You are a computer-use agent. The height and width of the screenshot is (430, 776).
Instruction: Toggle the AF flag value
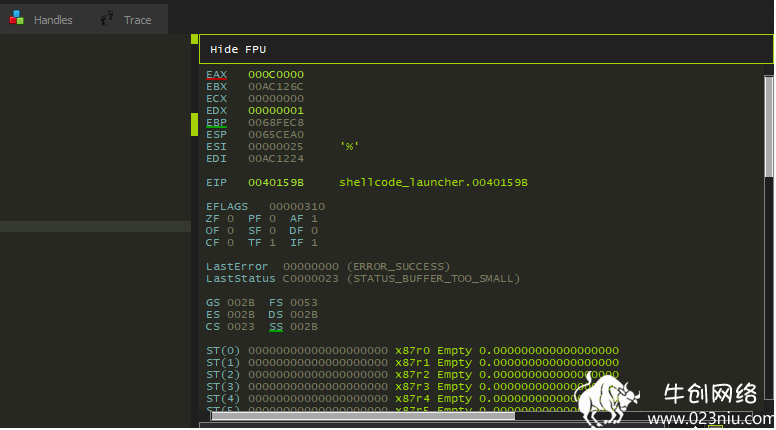coord(314,219)
